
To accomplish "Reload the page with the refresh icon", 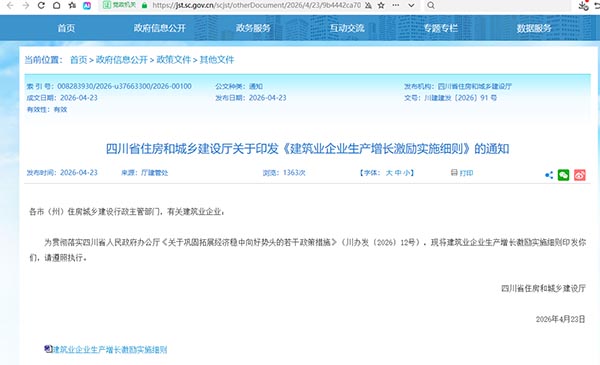I will [x=41, y=5].
